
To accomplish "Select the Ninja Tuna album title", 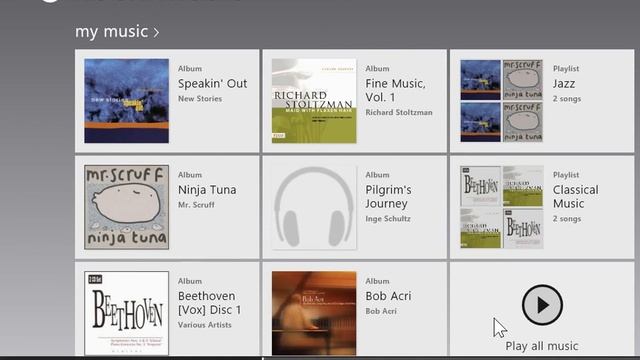I will (x=207, y=190).
